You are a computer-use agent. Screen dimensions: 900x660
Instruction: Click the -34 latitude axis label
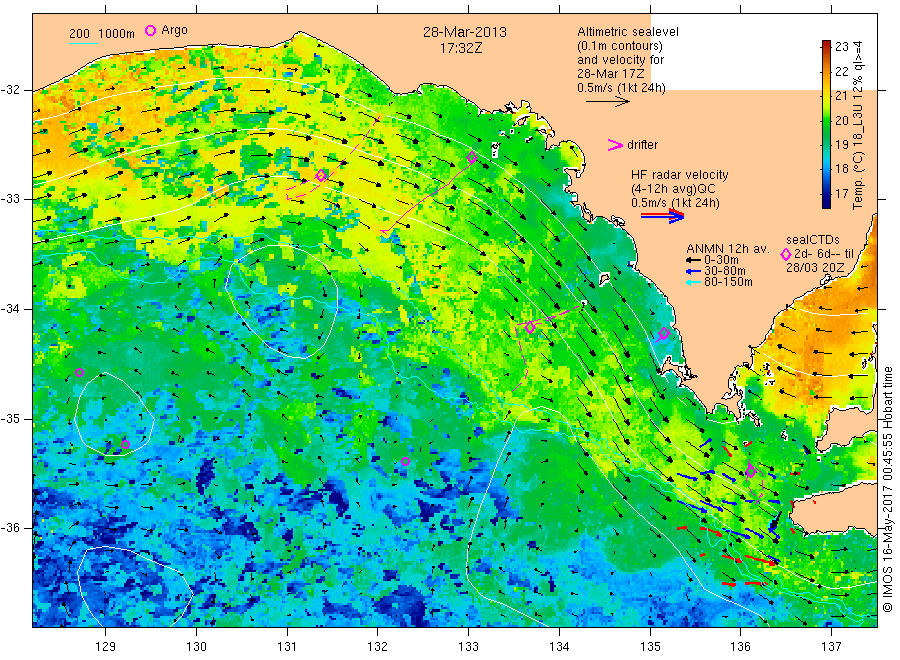click(x=10, y=309)
